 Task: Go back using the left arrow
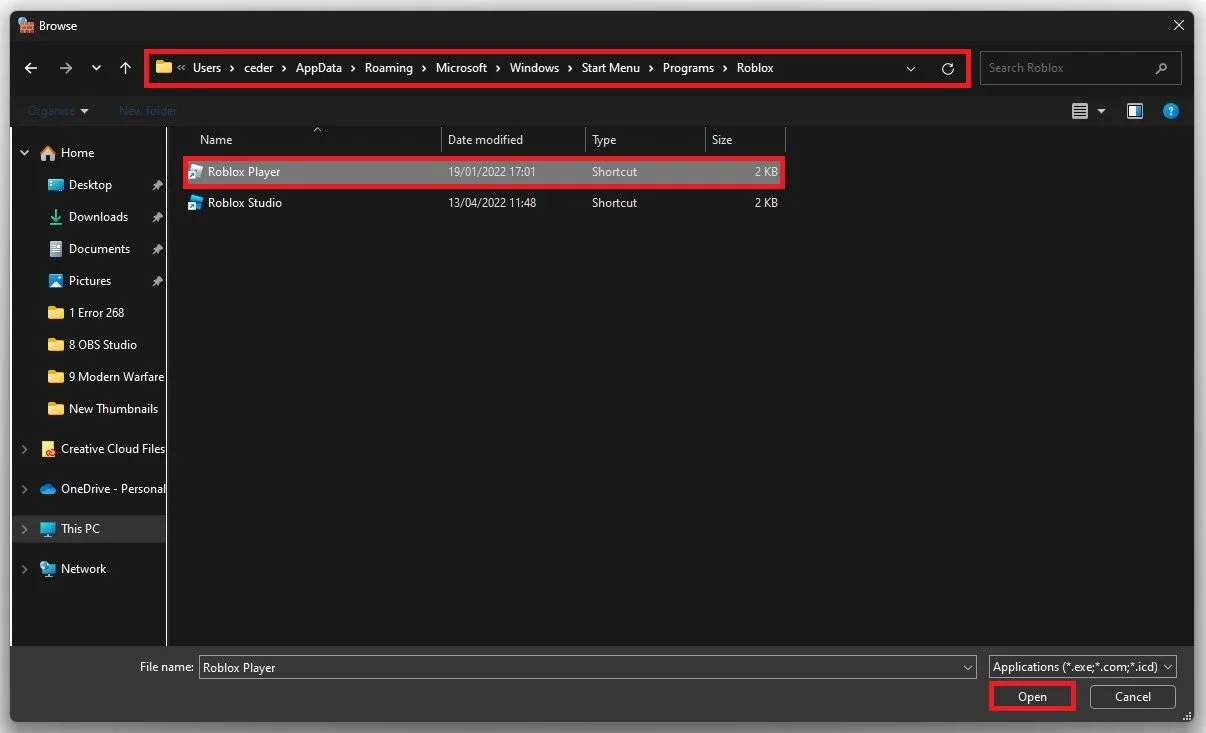(31, 68)
